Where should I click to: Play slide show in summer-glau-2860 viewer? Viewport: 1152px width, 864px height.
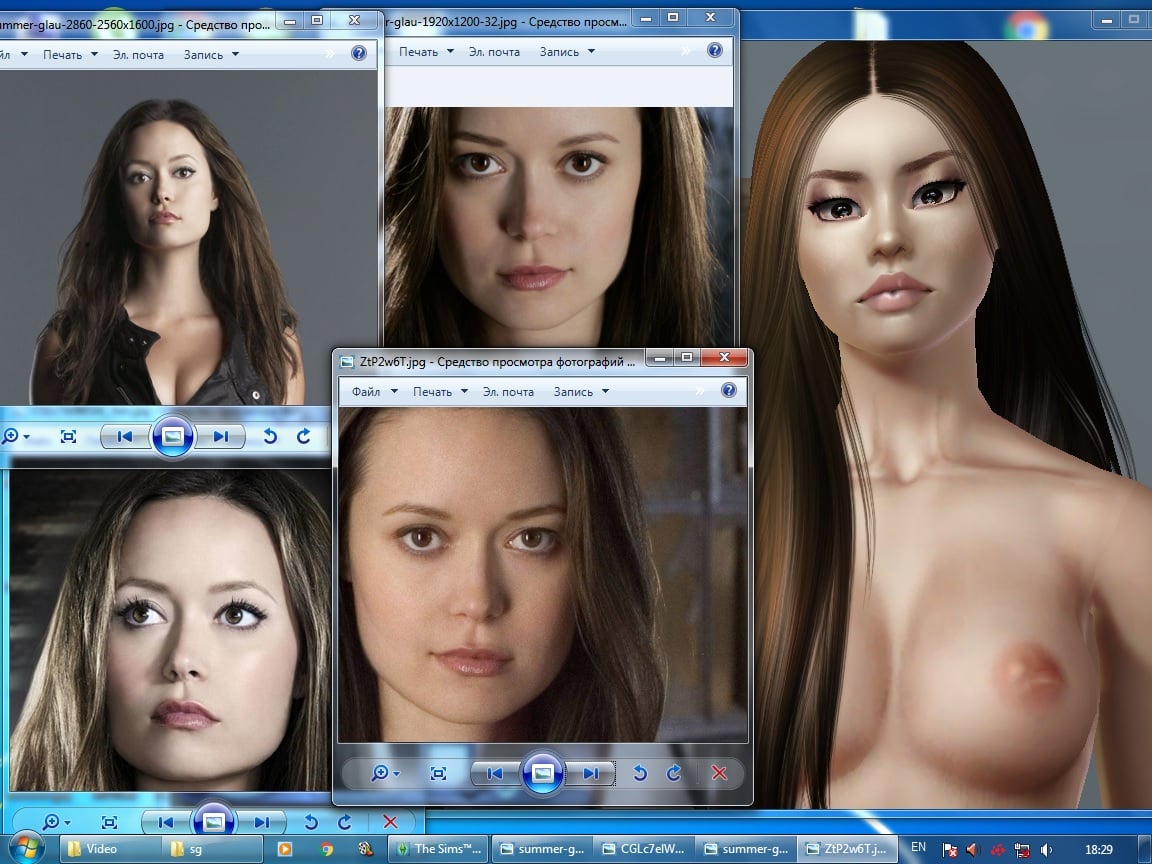coord(173,436)
